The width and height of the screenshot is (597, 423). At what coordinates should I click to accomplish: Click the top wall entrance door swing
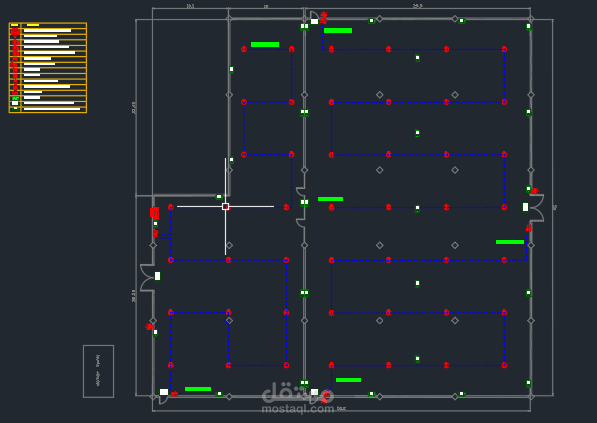314,15
